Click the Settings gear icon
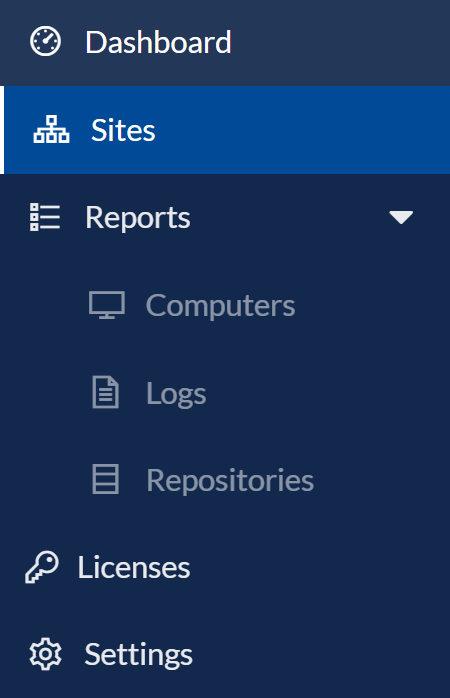Screen dimensions: 450x698 coord(45,654)
